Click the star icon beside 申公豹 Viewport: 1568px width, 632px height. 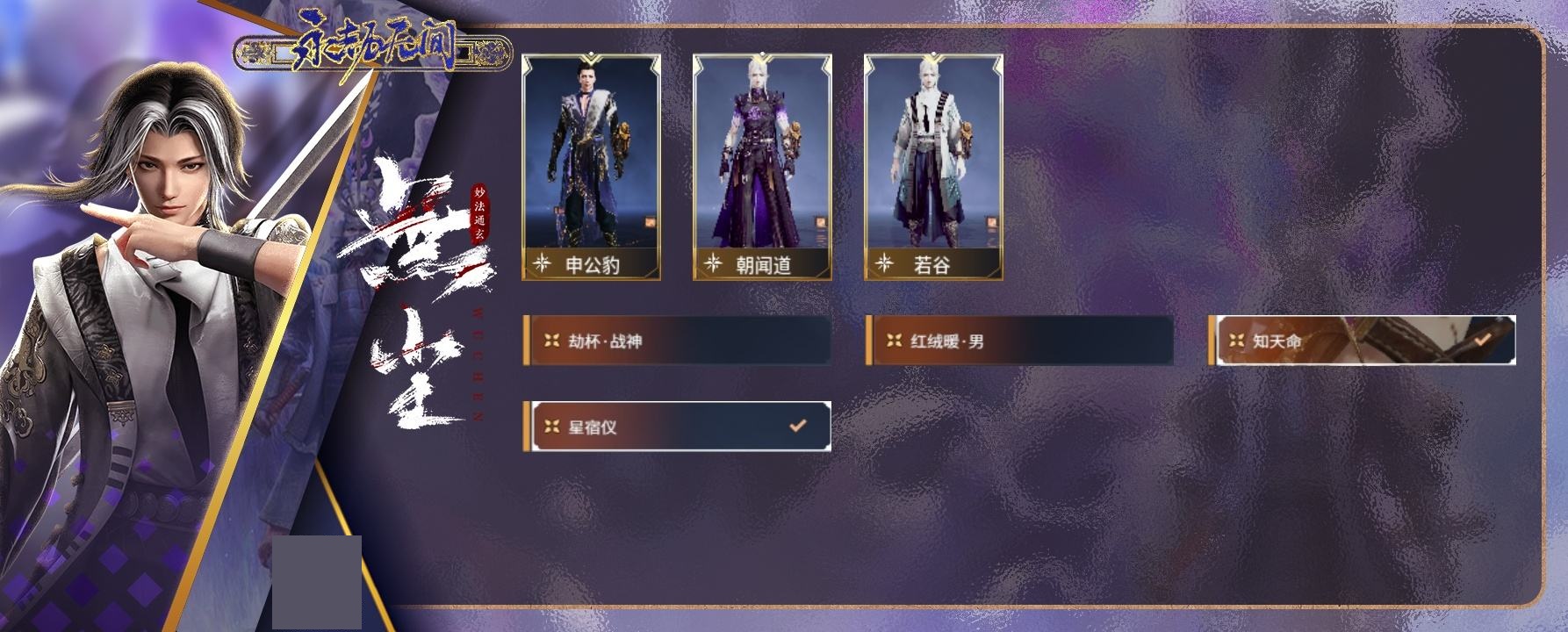[x=543, y=263]
